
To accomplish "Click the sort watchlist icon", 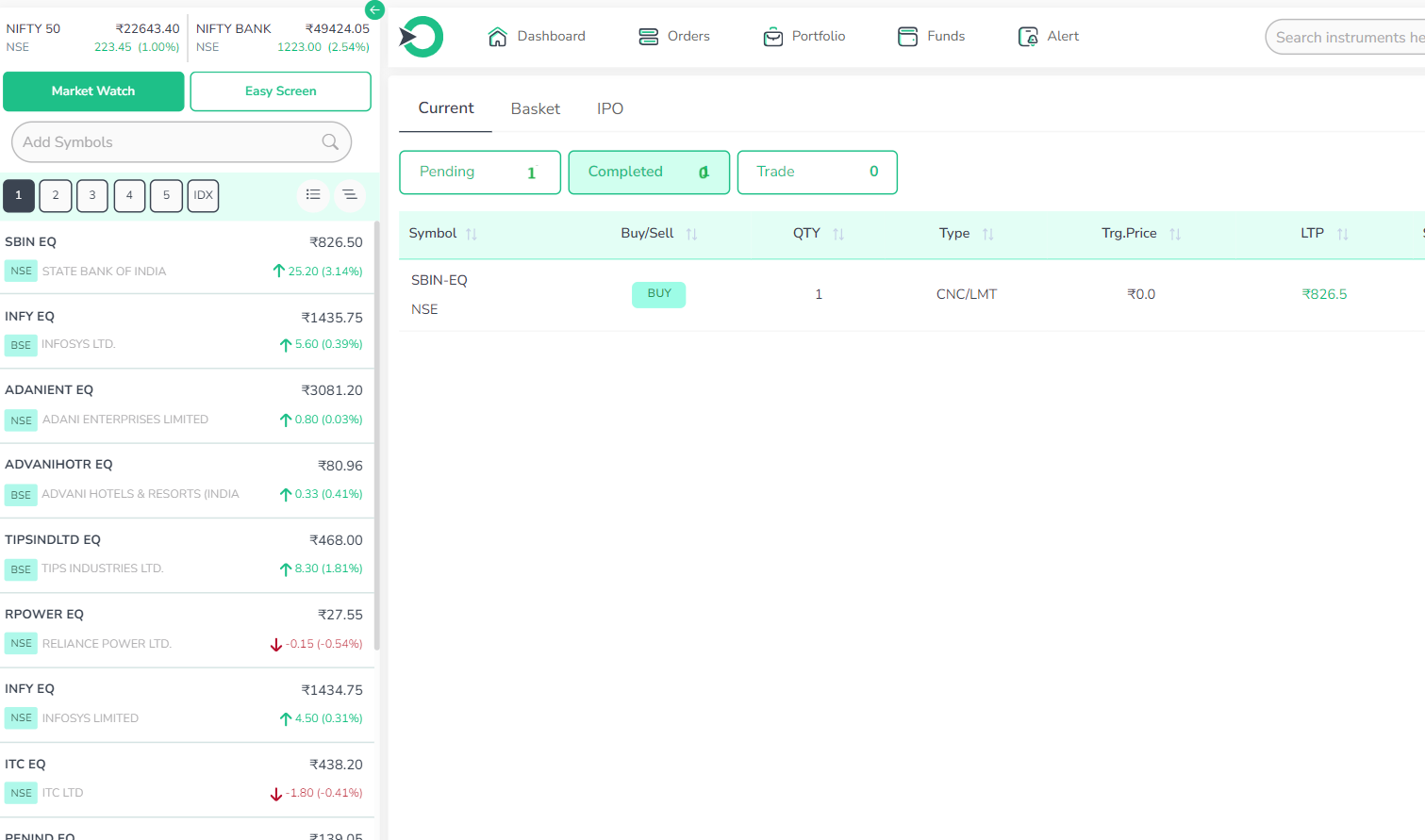I will click(350, 194).
